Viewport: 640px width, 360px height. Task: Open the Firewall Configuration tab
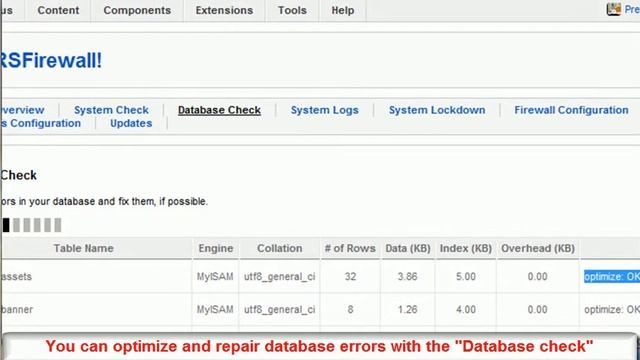click(571, 110)
